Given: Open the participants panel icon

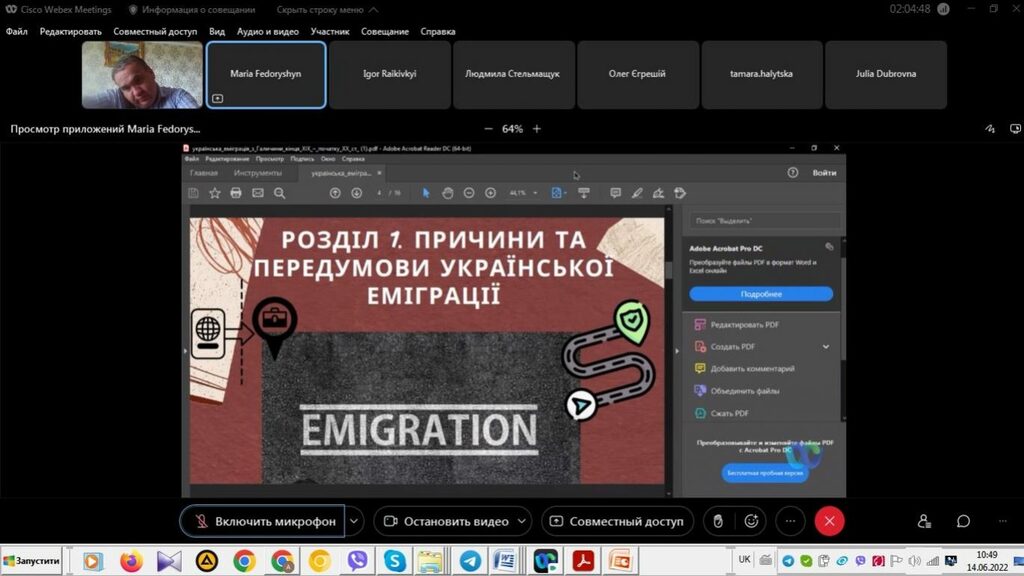Looking at the screenshot, I should pos(925,521).
